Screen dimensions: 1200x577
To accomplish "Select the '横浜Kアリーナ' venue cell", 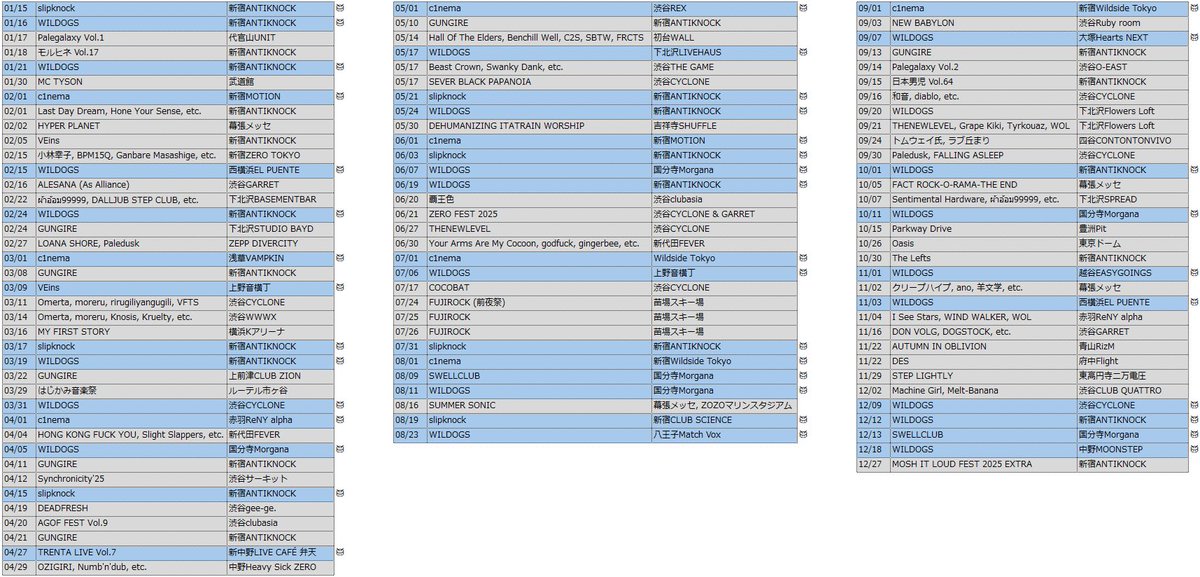I will [280, 332].
